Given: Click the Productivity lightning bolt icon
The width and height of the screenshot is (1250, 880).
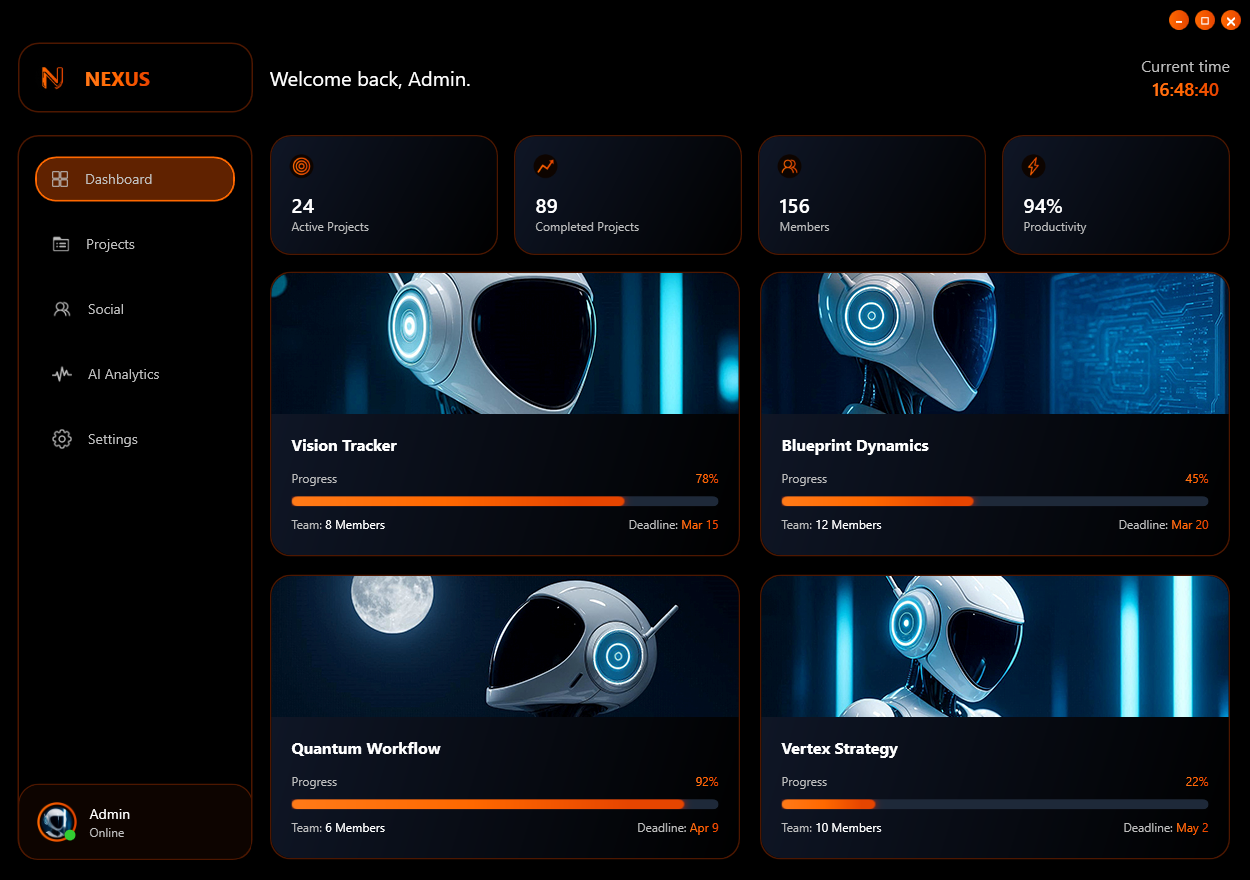Looking at the screenshot, I should click(1033, 166).
